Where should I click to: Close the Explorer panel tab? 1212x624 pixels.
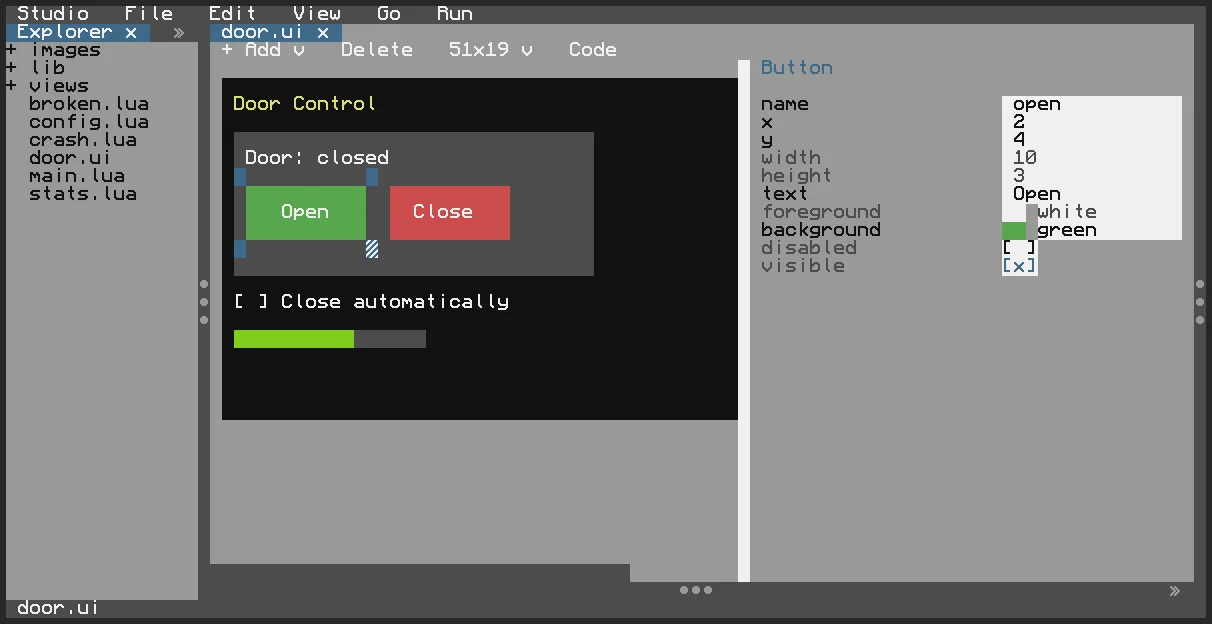tap(131, 32)
